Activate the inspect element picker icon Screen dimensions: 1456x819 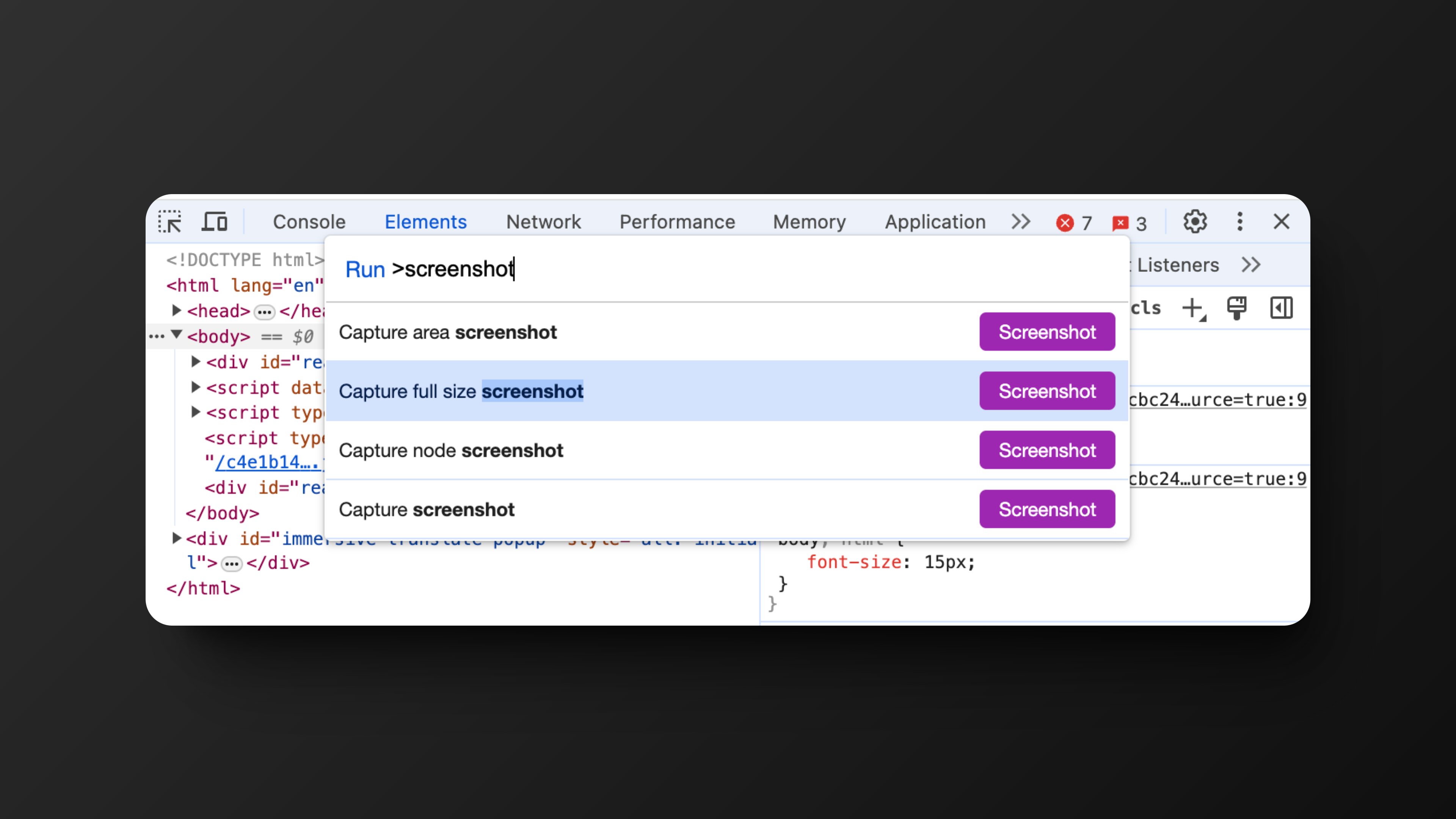[169, 221]
